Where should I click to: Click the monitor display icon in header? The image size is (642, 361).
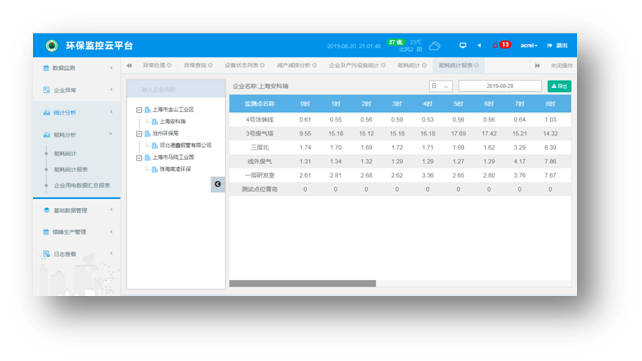pyautogui.click(x=463, y=45)
